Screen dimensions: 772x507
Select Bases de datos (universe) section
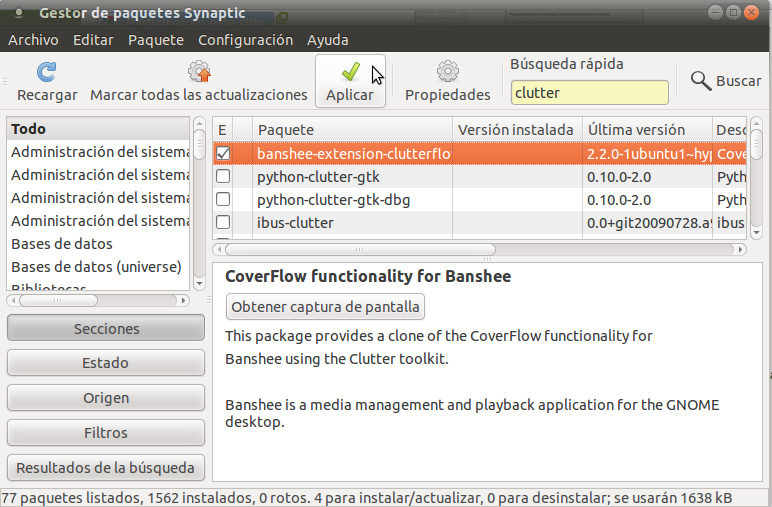(x=97, y=267)
